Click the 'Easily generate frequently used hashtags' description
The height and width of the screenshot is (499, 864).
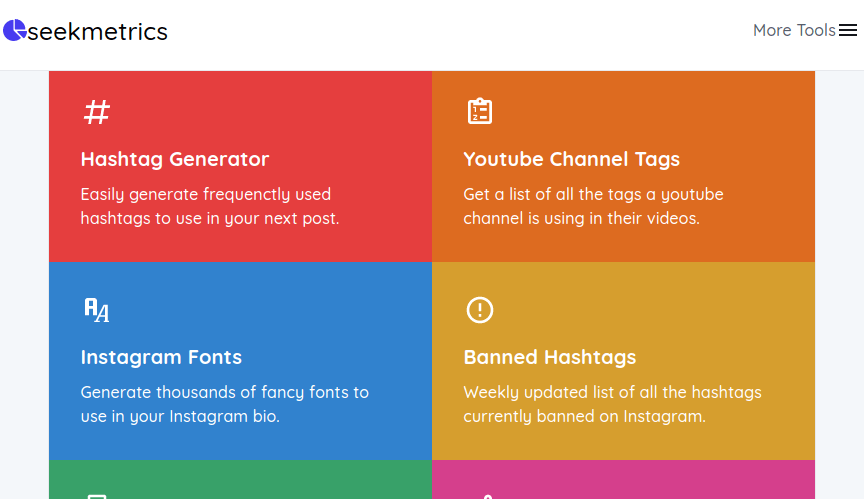[210, 206]
